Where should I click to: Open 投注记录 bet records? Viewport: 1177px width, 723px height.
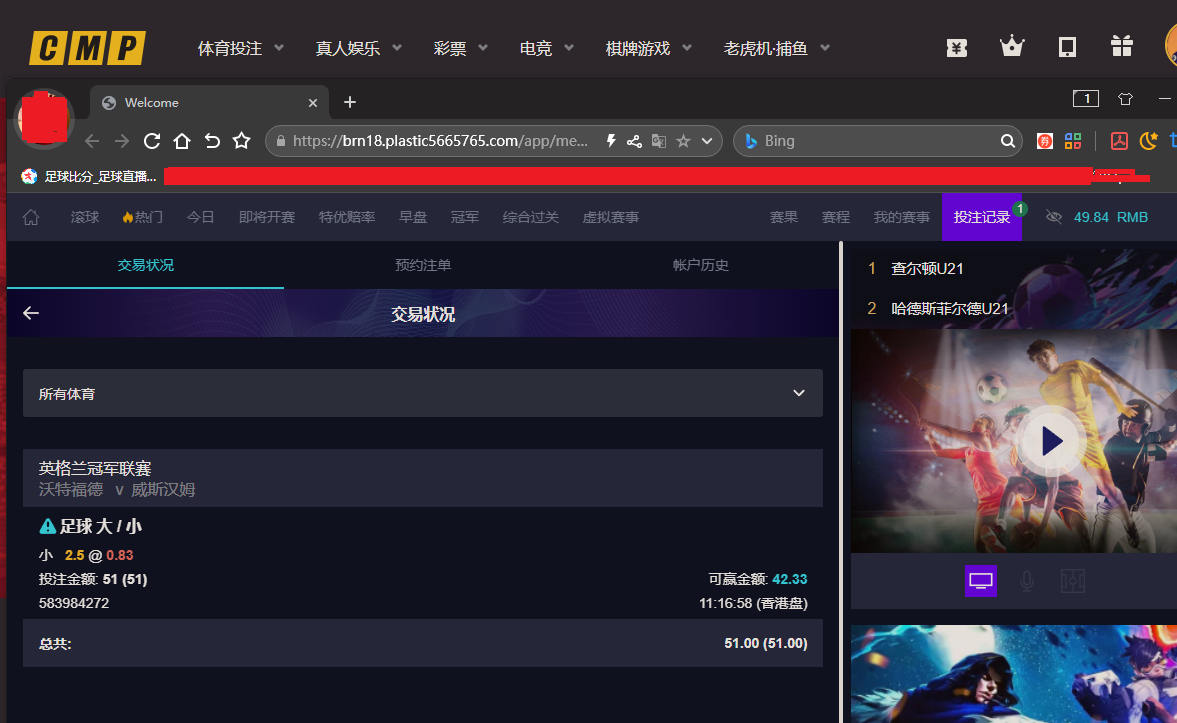click(x=981, y=217)
